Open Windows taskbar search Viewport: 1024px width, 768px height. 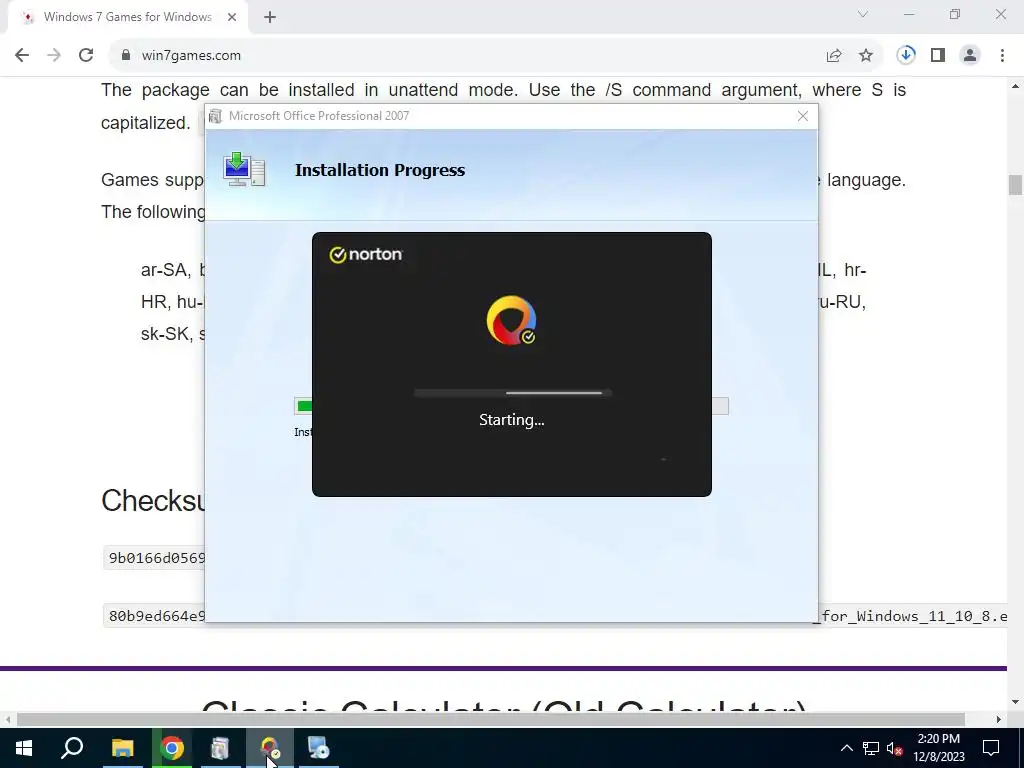coord(72,748)
